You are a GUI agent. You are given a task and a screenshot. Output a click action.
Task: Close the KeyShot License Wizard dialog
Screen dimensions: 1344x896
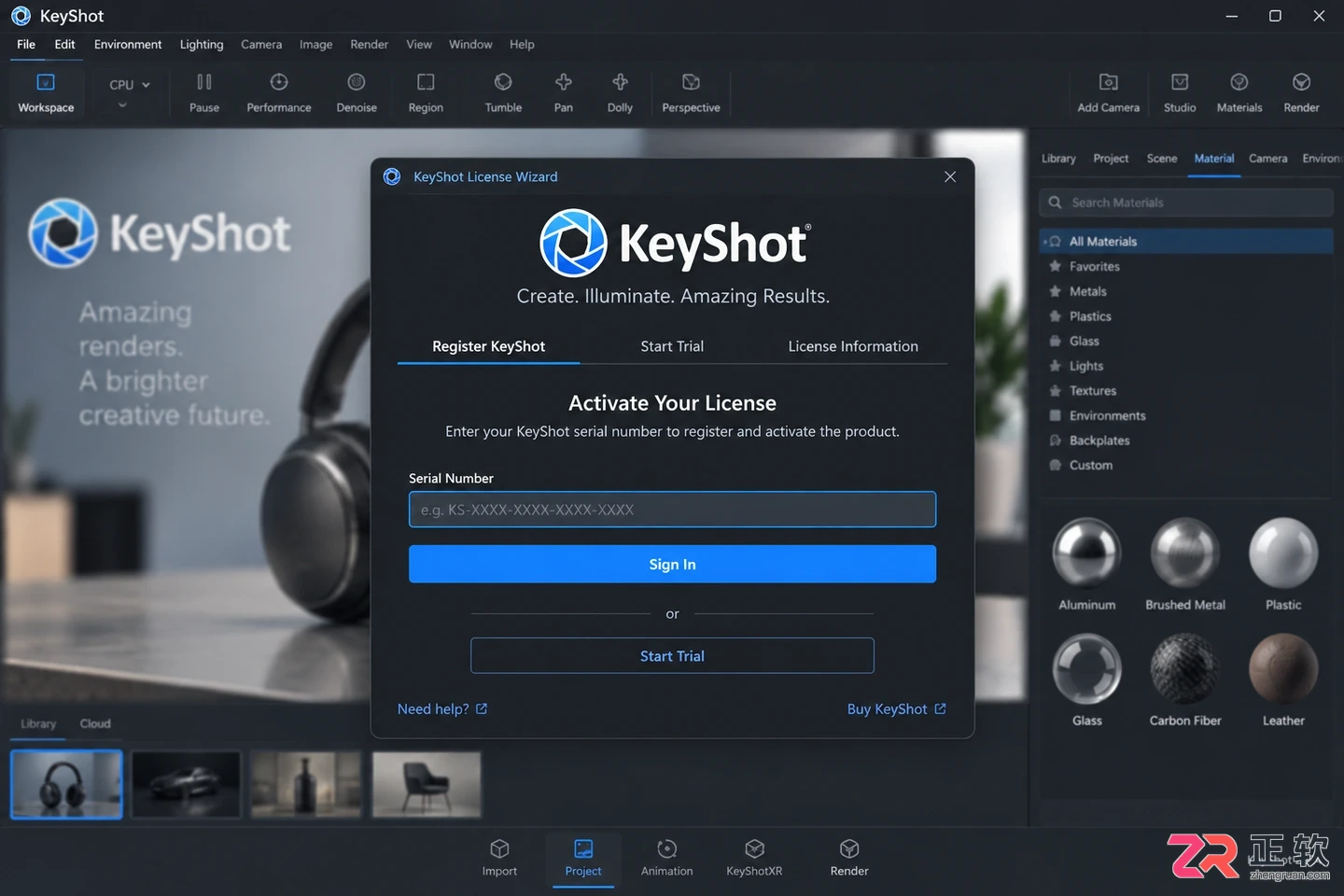950,177
